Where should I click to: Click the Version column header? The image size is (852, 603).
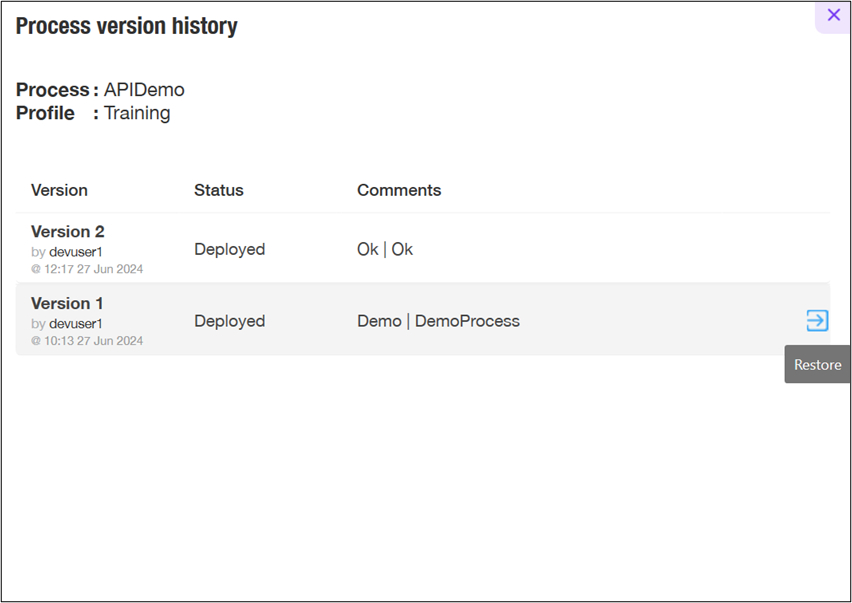pyautogui.click(x=59, y=190)
